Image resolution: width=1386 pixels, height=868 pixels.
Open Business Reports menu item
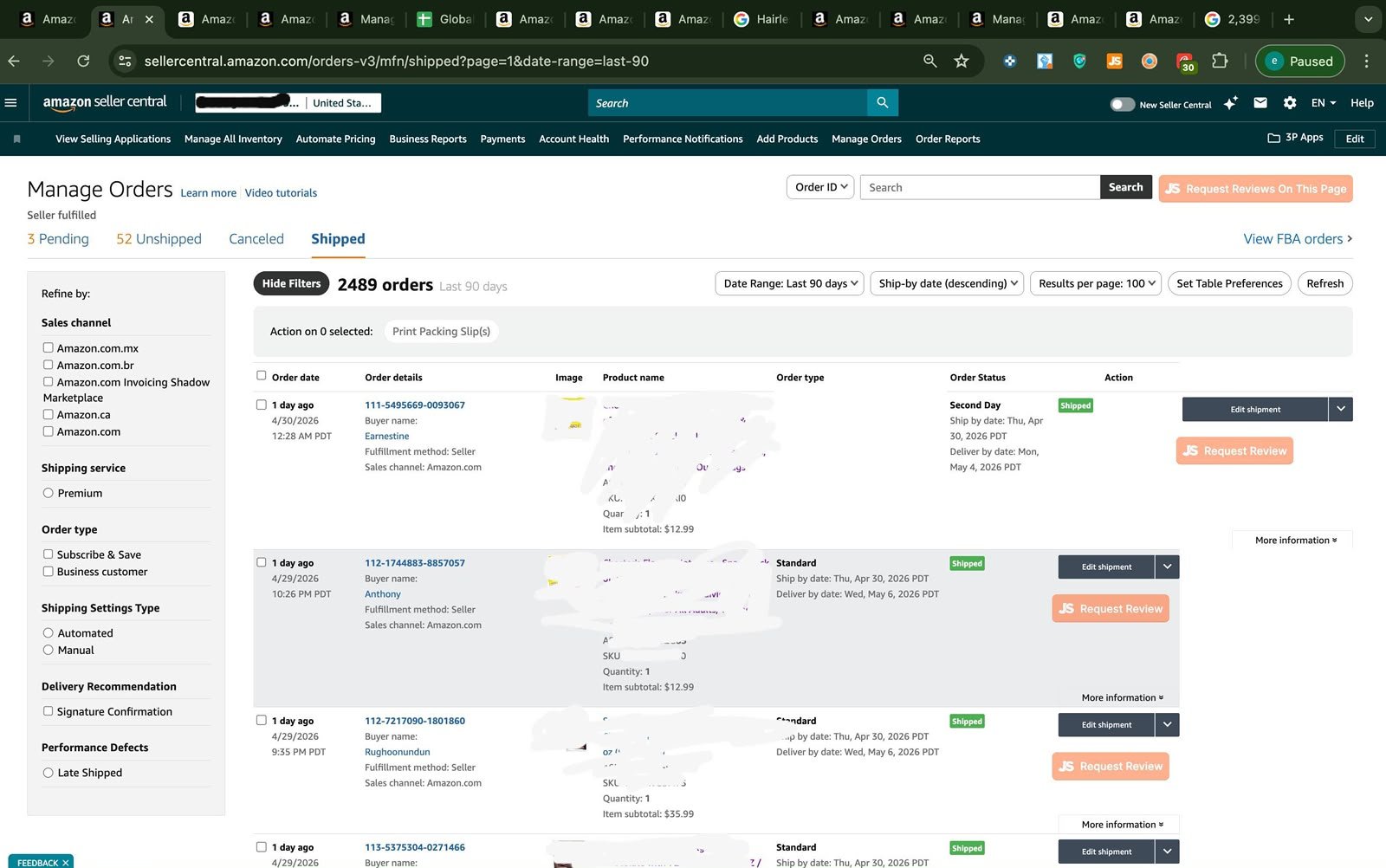[x=428, y=139]
